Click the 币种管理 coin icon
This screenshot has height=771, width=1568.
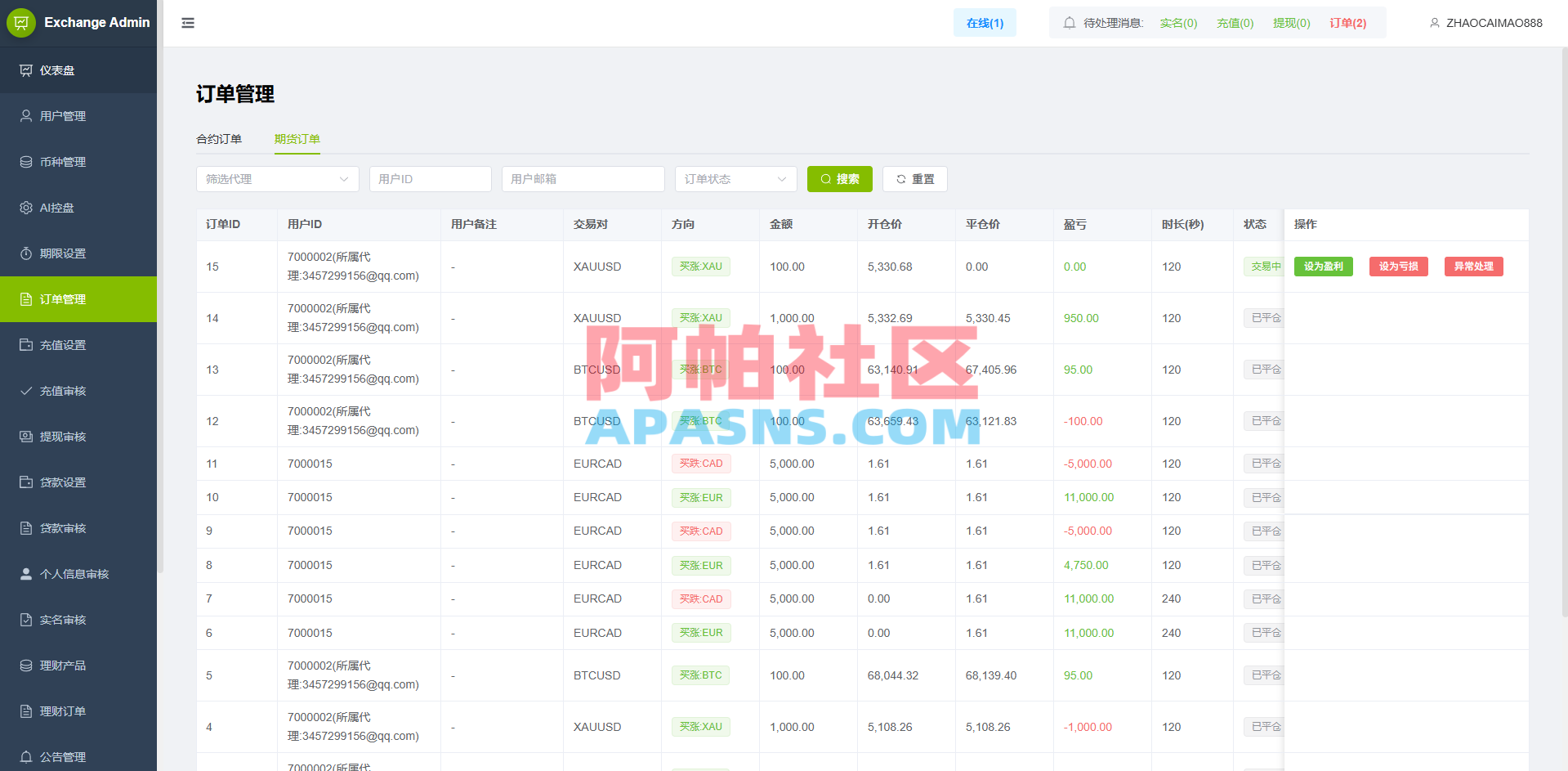click(x=26, y=162)
